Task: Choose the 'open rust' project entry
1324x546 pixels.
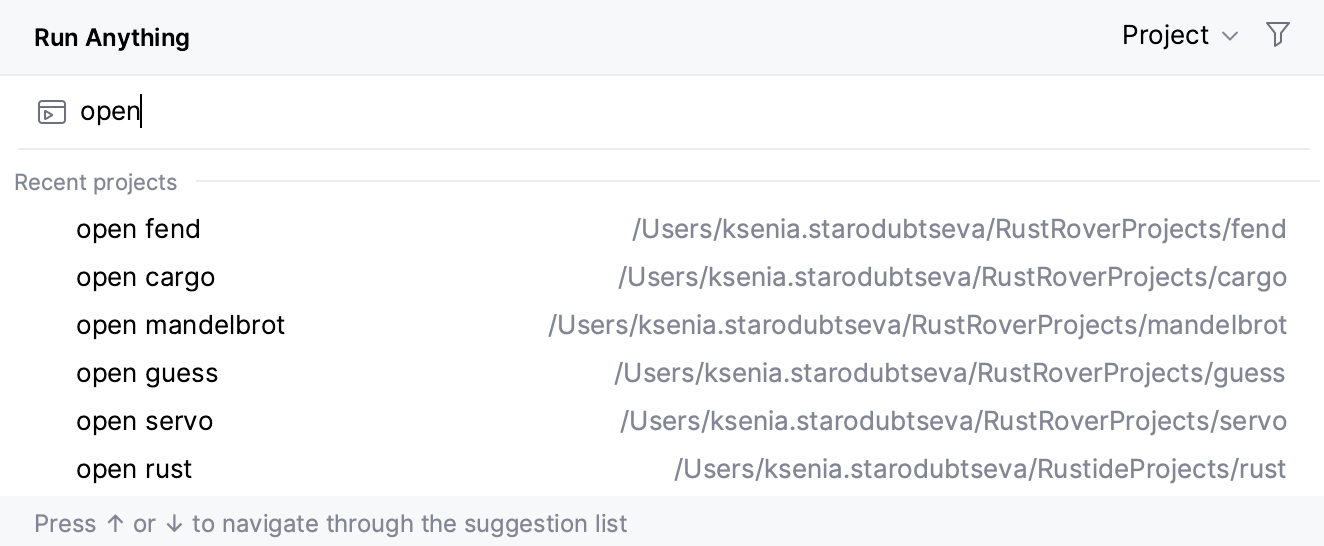Action: coord(134,469)
